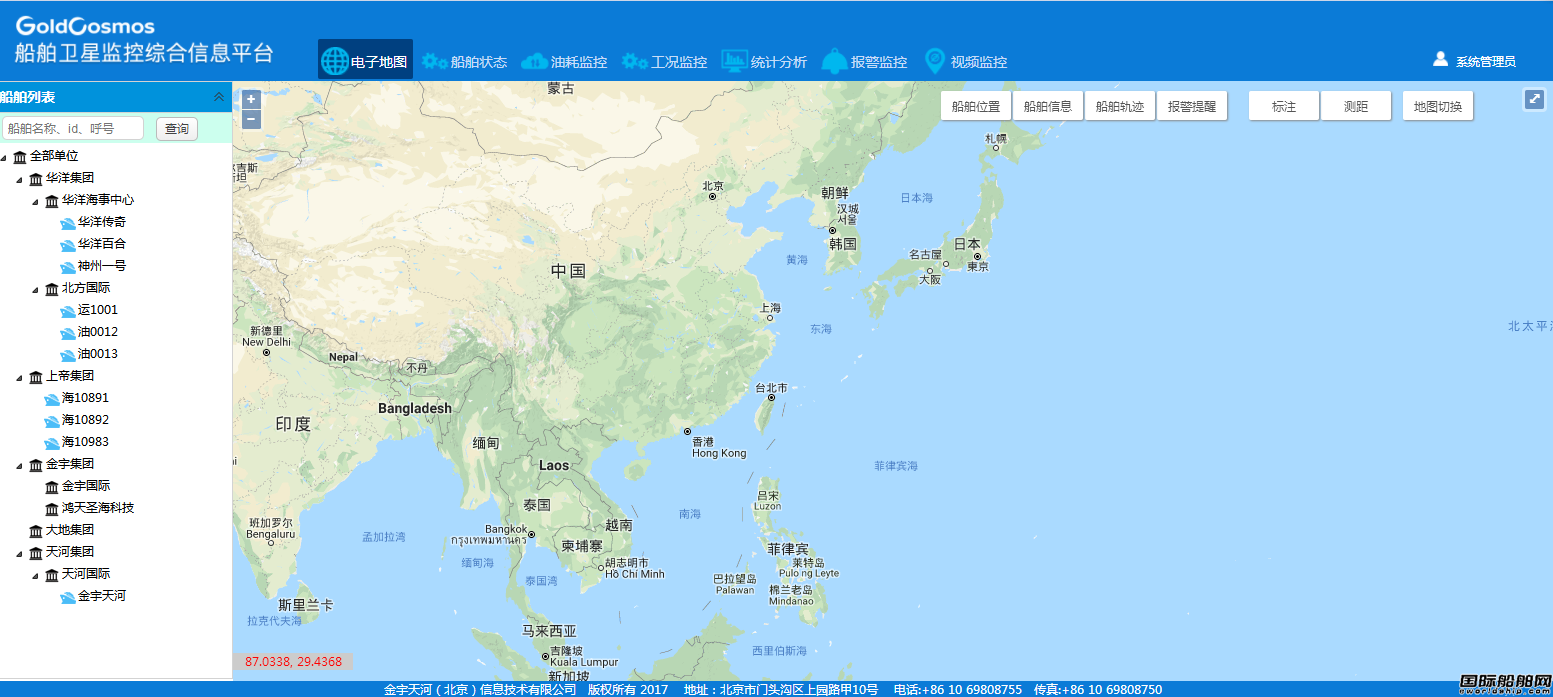
Task: Click the 油耗监控 cloud chart icon
Action: (x=535, y=61)
